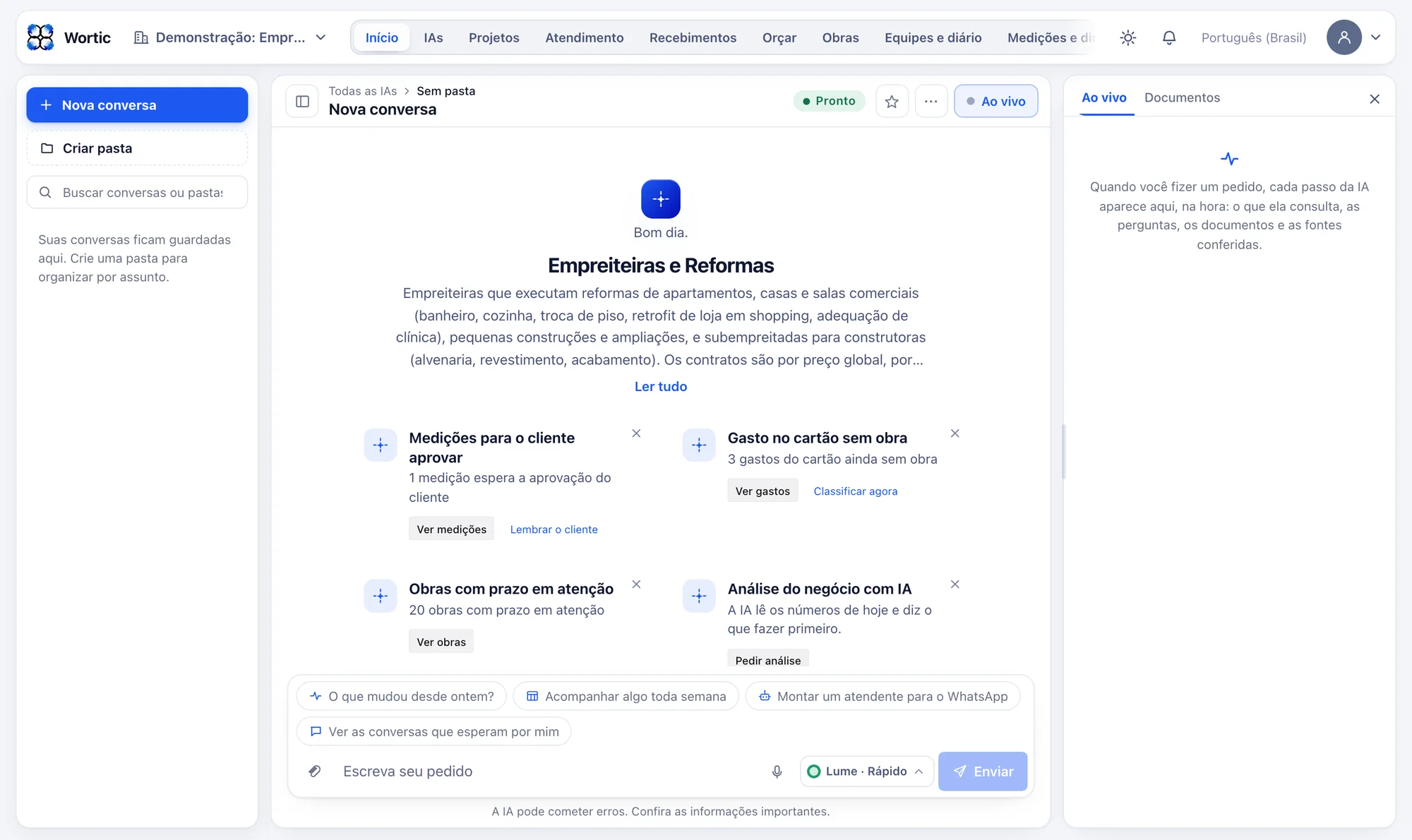Go to the Recebimentos tab

pos(693,37)
